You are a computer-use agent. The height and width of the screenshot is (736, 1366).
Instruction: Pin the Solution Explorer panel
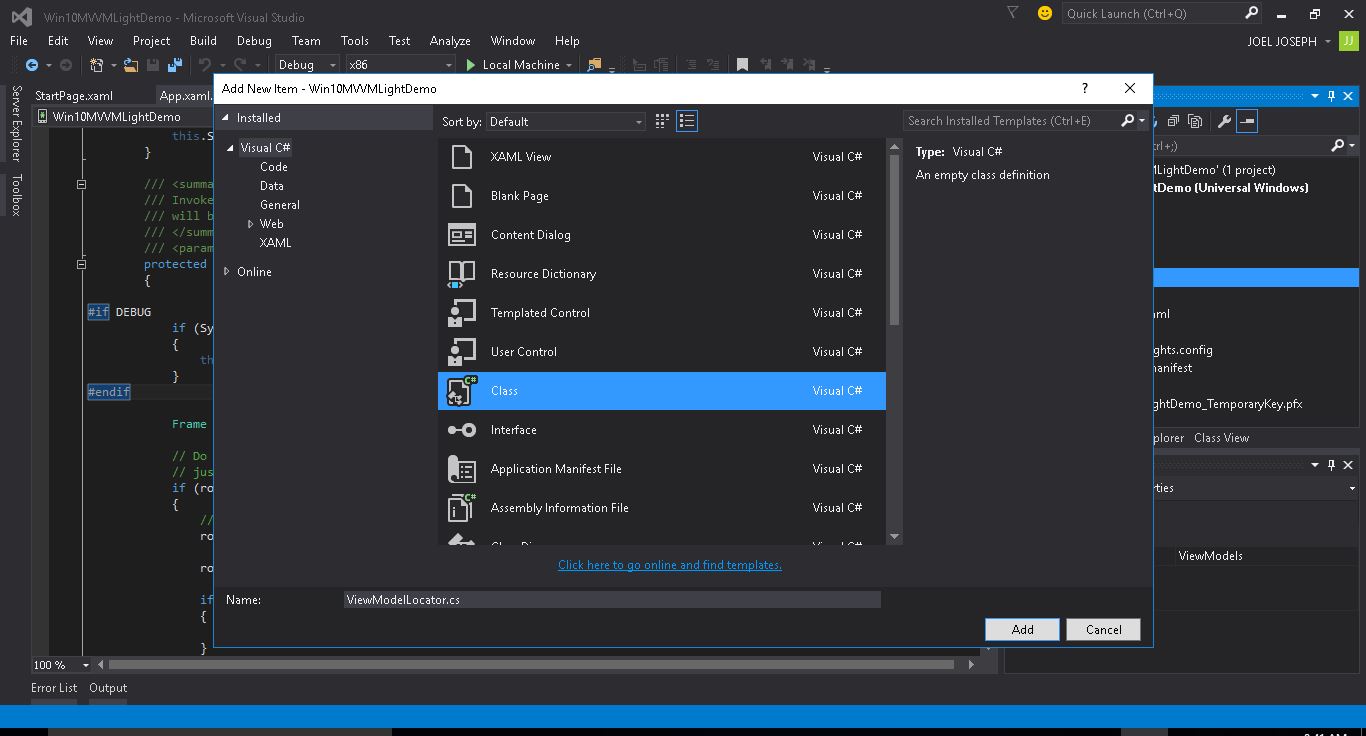coord(1331,96)
